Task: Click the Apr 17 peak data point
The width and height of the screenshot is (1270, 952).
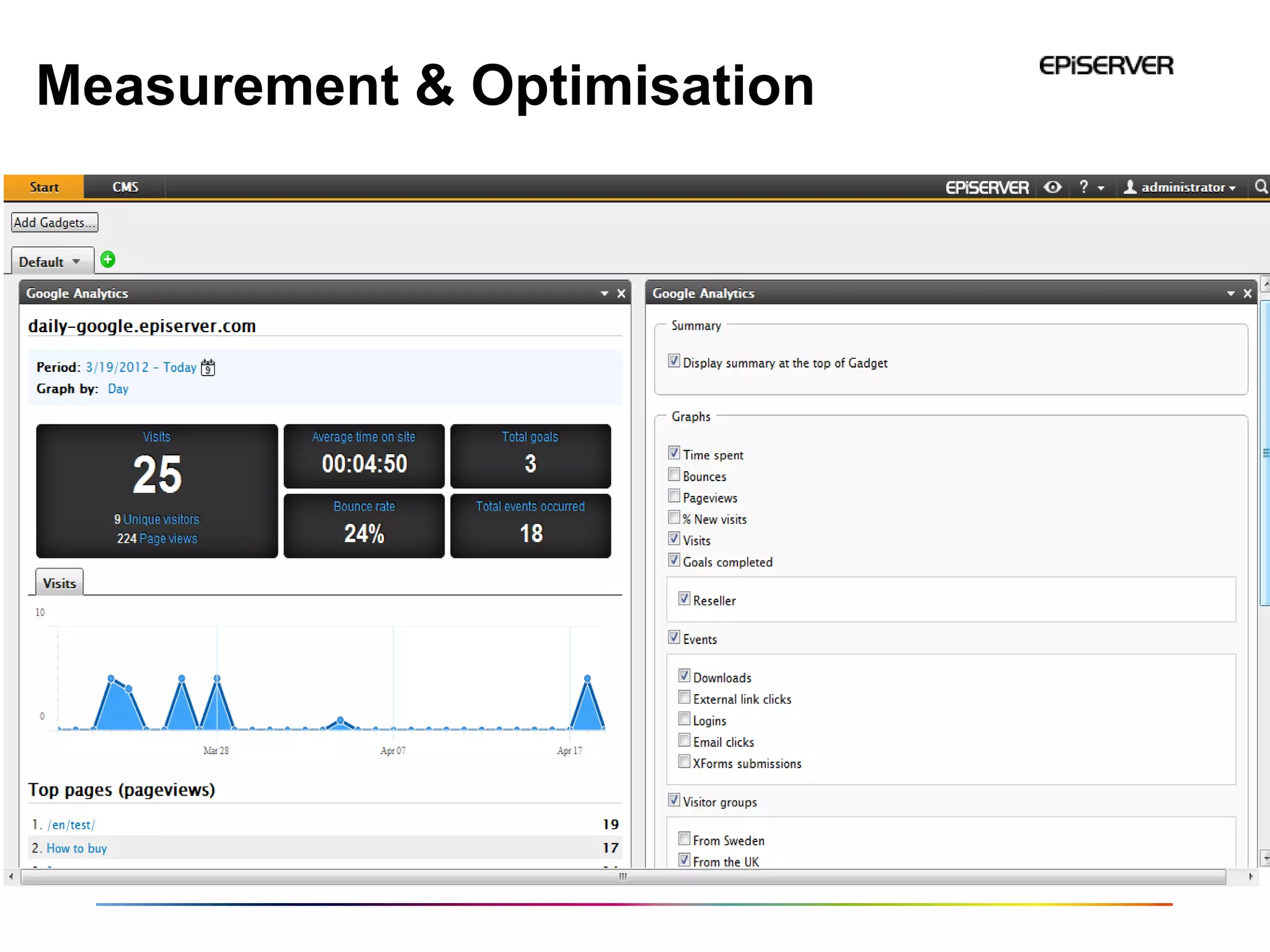Action: coord(587,679)
